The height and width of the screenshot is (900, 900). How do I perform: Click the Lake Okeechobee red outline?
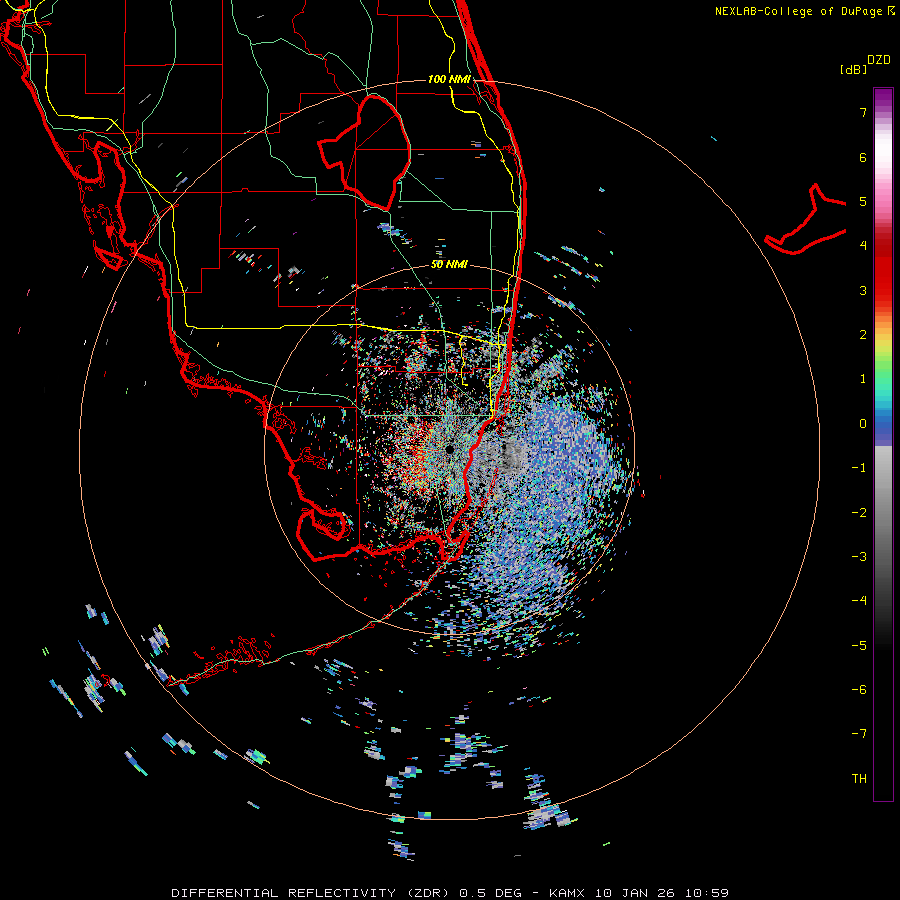point(364,152)
